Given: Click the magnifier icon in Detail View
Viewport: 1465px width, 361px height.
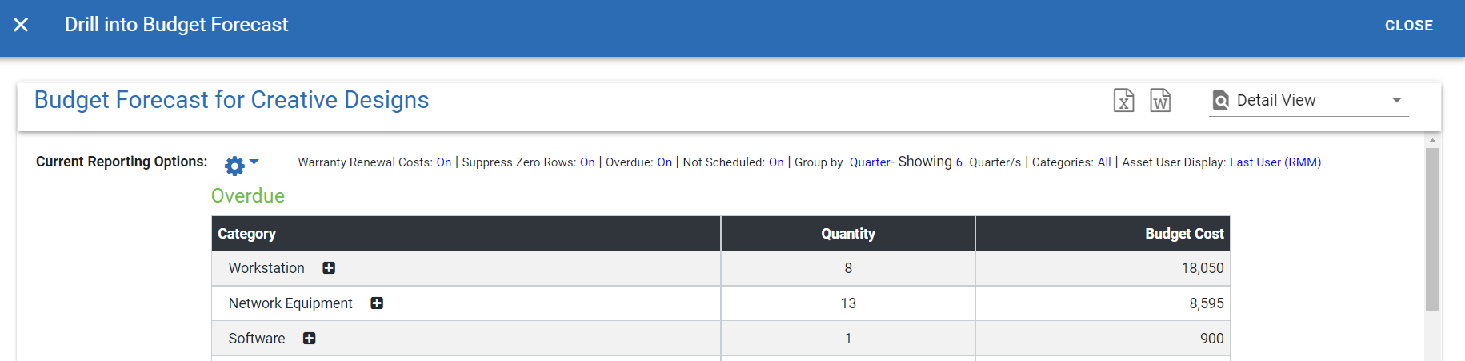Looking at the screenshot, I should [1220, 101].
